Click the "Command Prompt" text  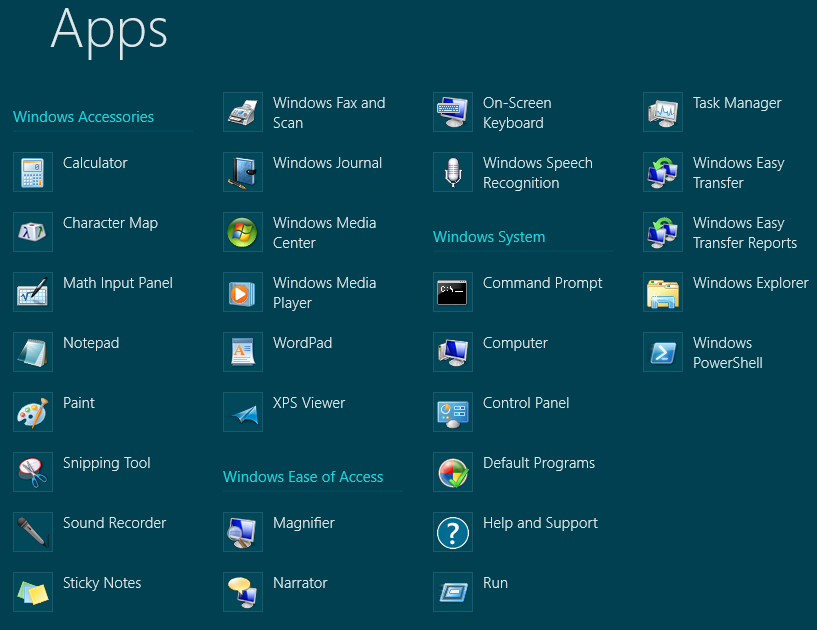[542, 283]
